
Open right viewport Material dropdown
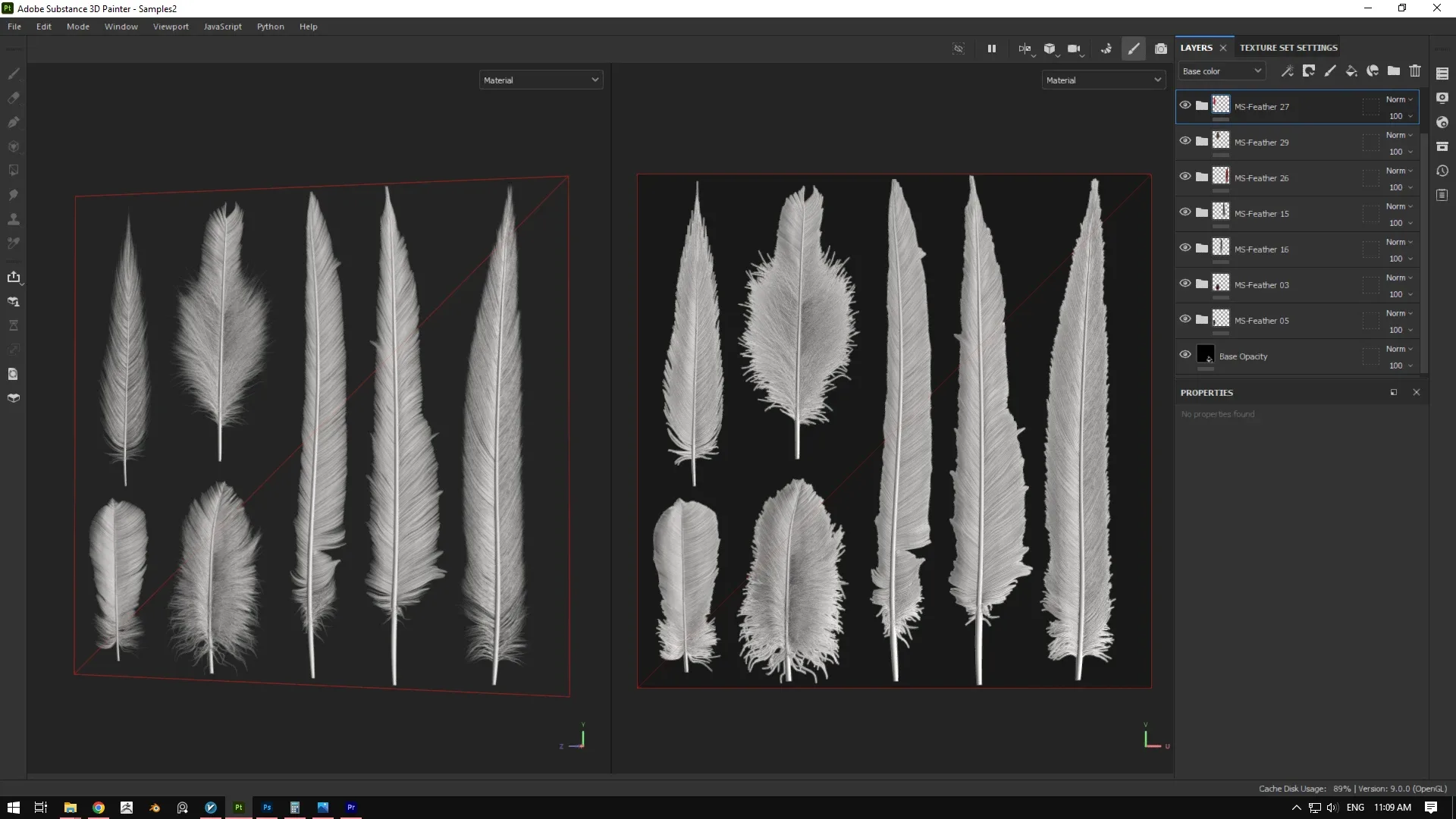coord(1103,80)
